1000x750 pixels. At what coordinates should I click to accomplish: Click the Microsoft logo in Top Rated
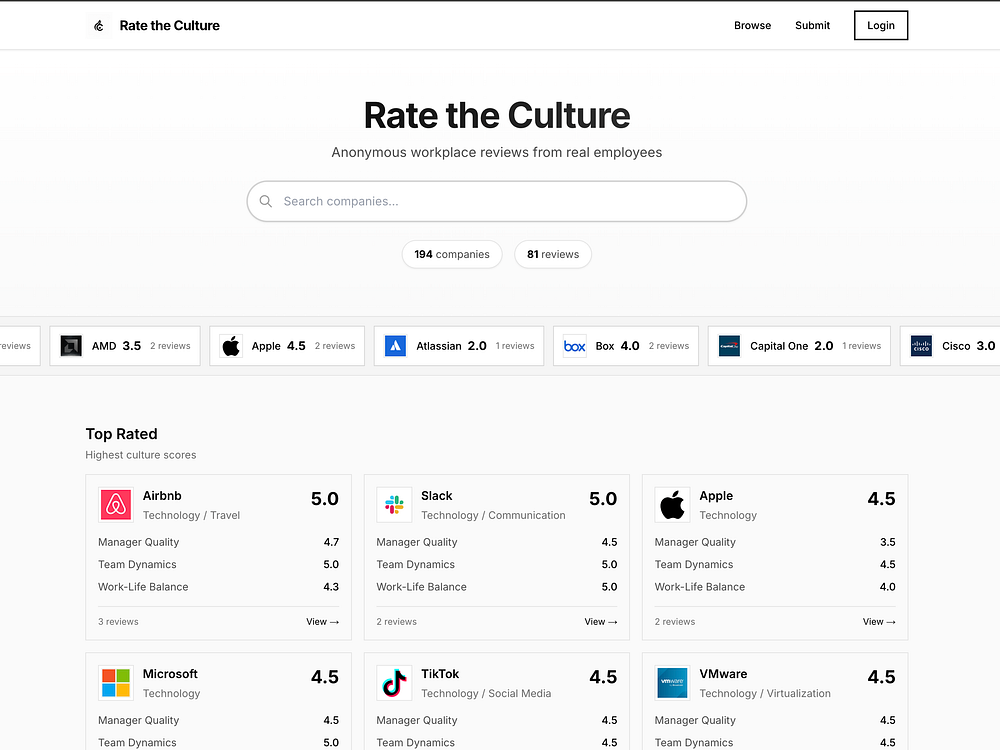(116, 683)
